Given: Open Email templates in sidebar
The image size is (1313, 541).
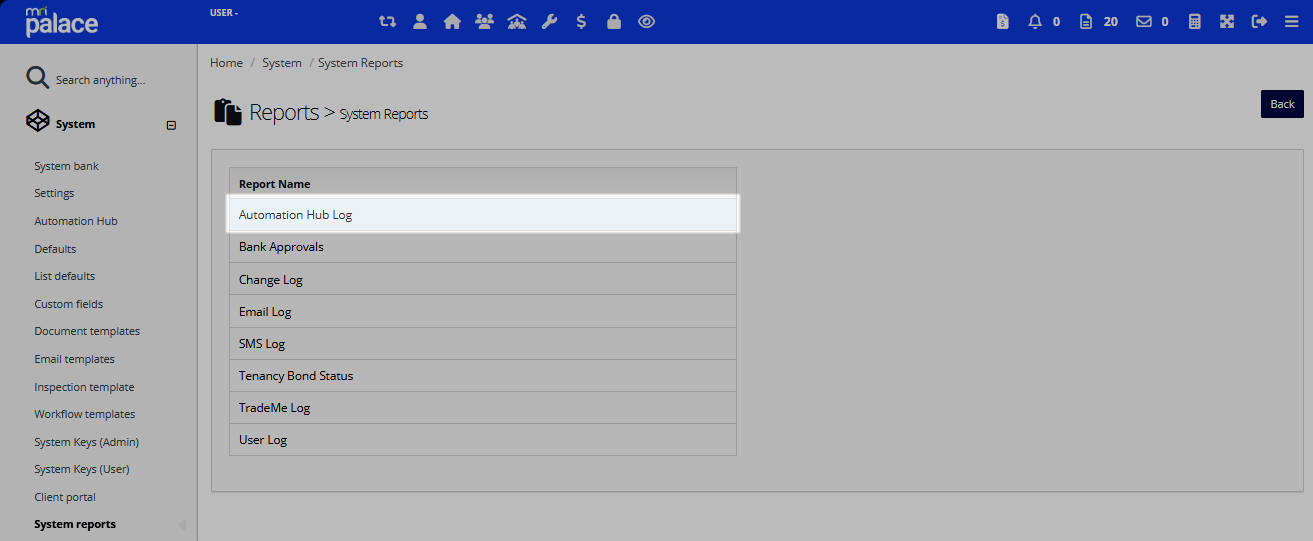Looking at the screenshot, I should (x=74, y=359).
